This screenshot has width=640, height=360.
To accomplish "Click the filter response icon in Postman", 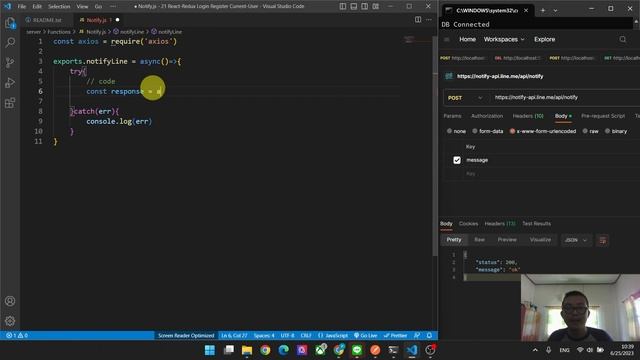I will click(603, 240).
